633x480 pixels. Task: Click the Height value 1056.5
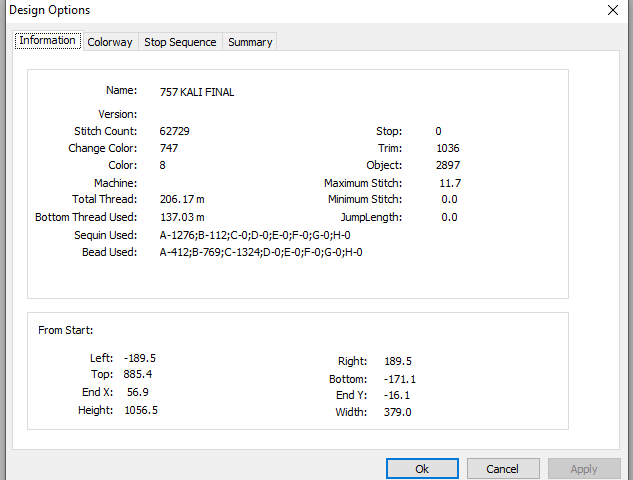[141, 410]
